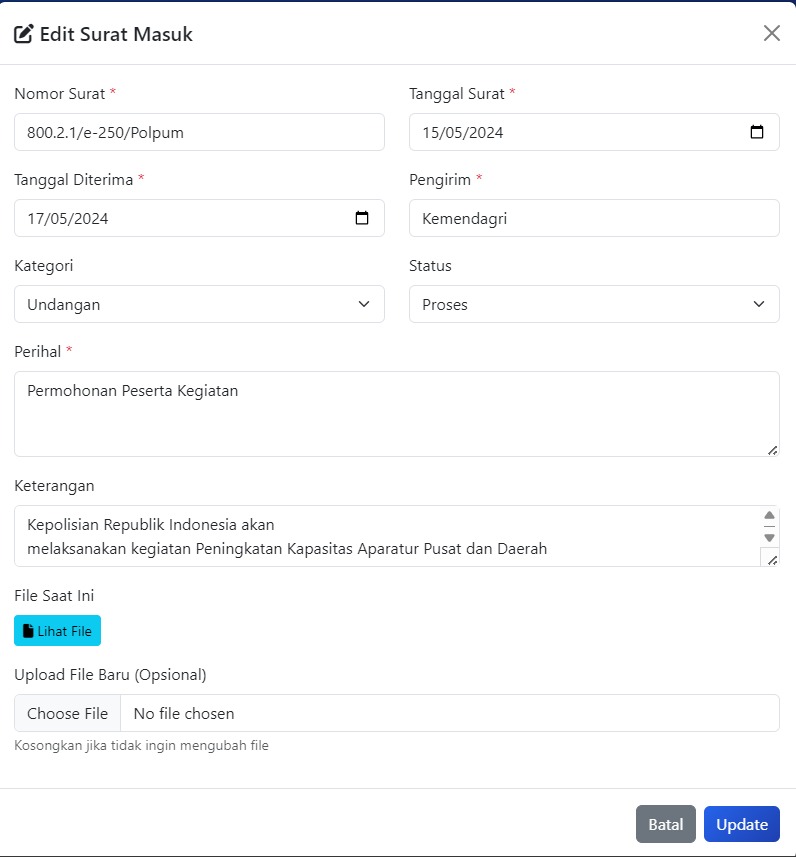Expand the Kategori dropdown showing Undangan
This screenshot has width=796, height=857.
click(199, 304)
